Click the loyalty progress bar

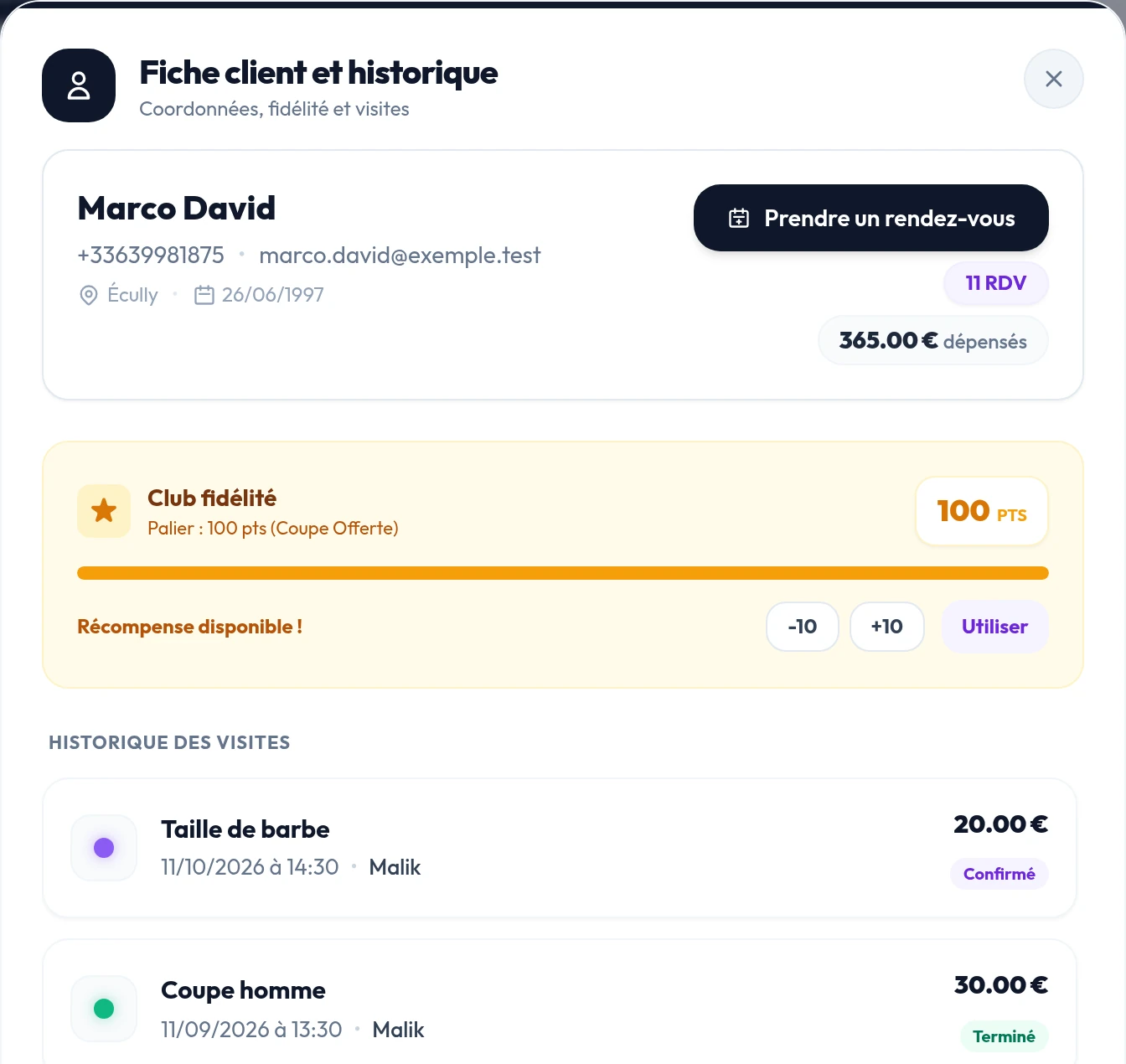[x=563, y=573]
